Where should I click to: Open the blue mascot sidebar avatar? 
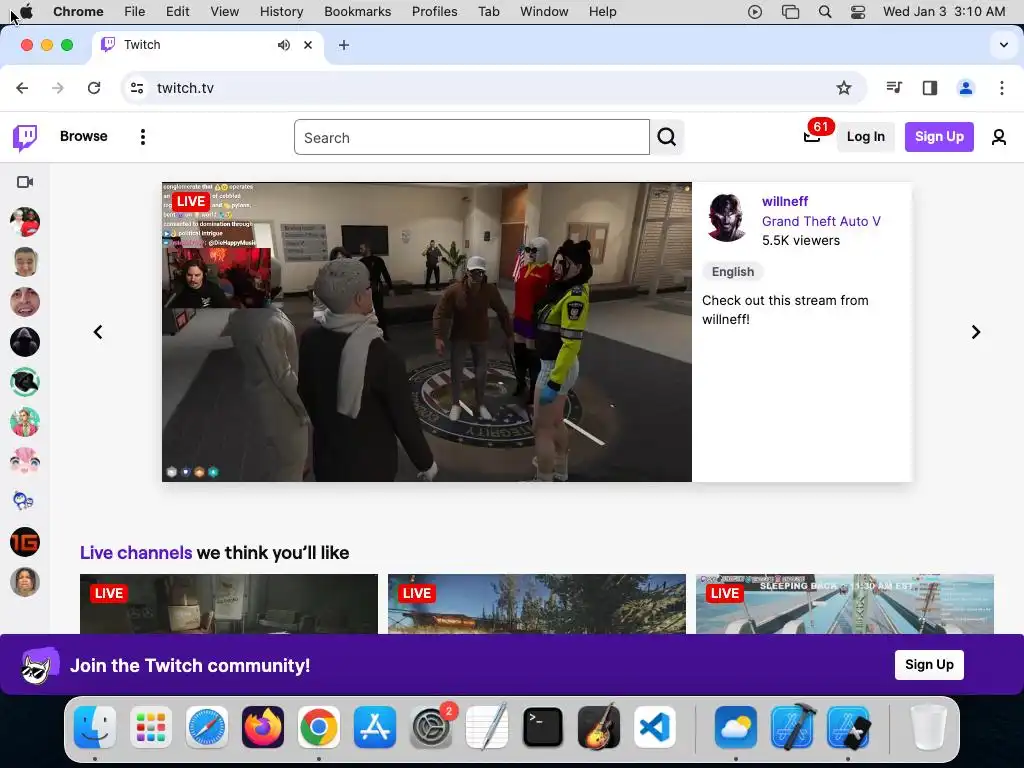tap(25, 502)
